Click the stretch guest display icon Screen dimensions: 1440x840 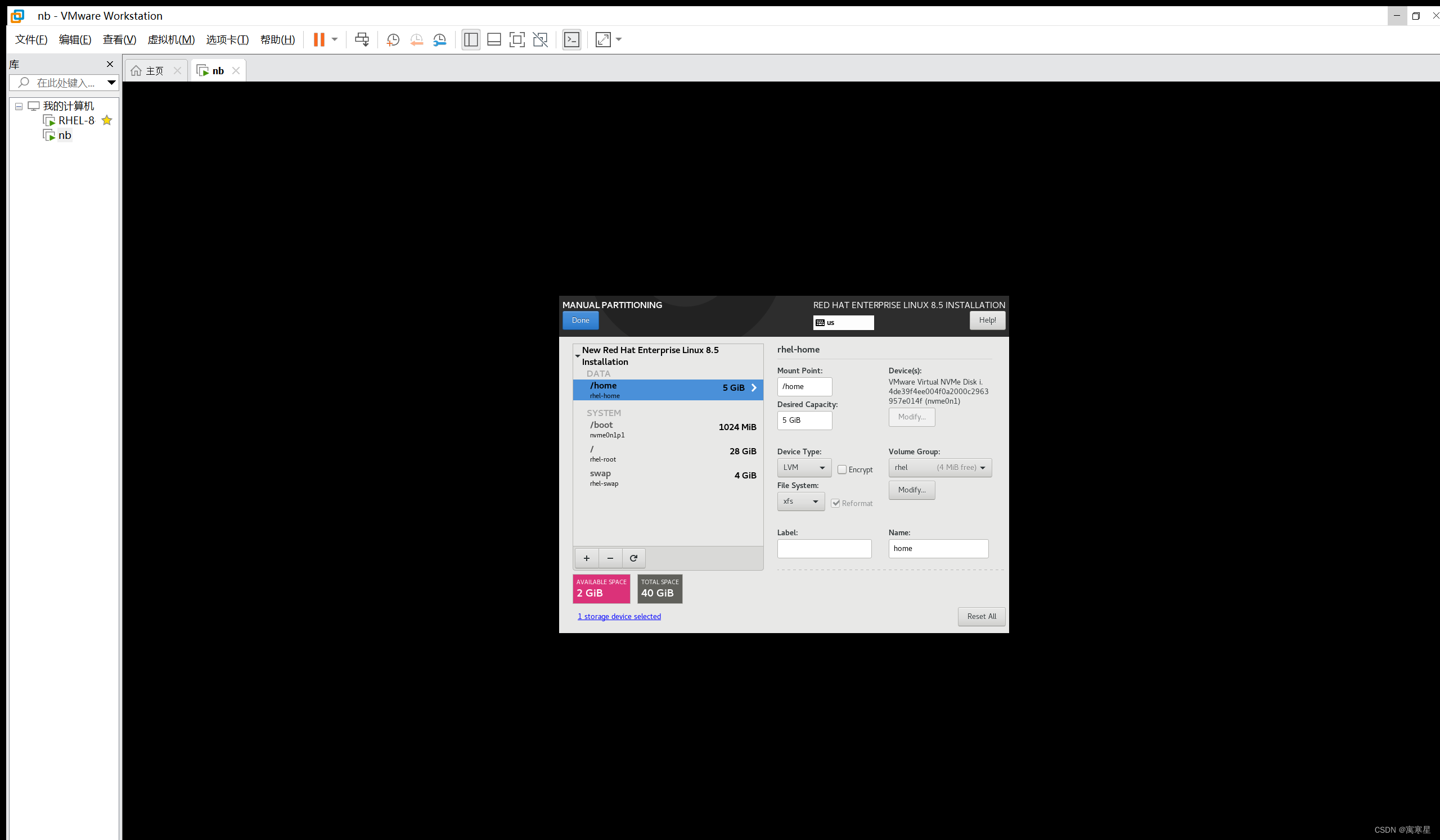pos(603,39)
